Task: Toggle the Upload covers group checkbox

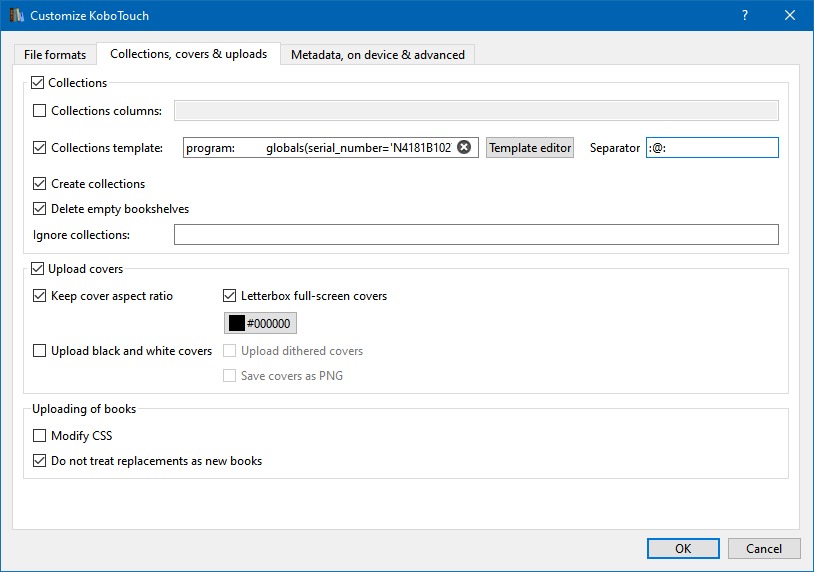Action: coord(38,269)
